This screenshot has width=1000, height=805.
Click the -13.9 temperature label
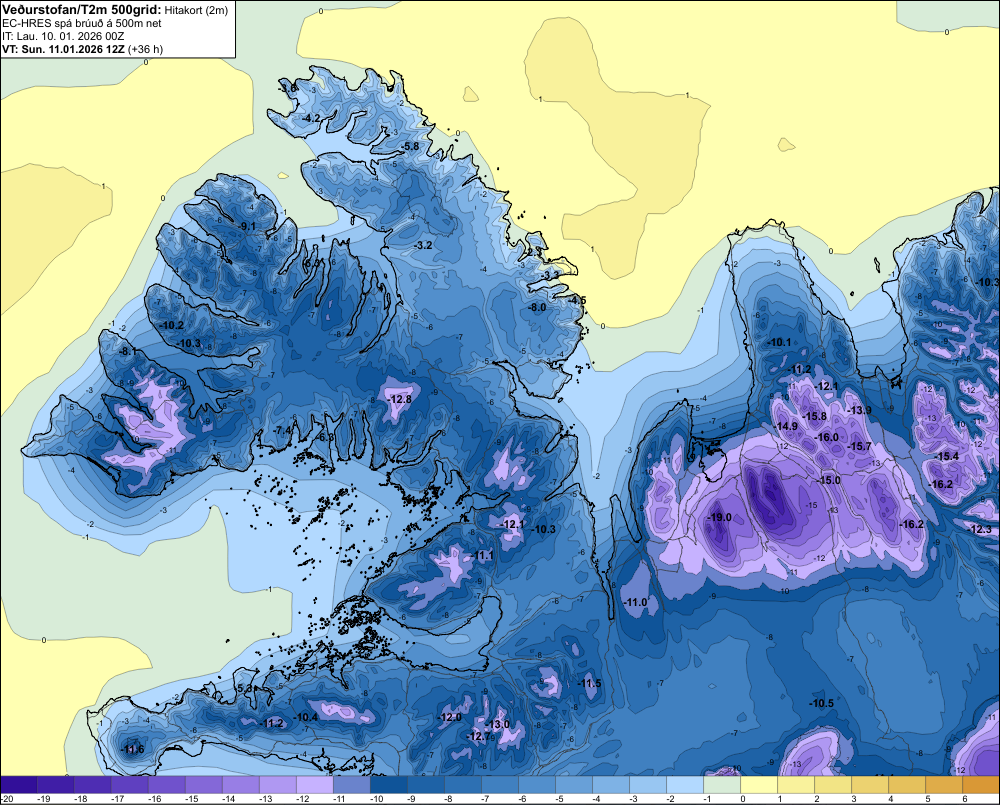click(859, 410)
